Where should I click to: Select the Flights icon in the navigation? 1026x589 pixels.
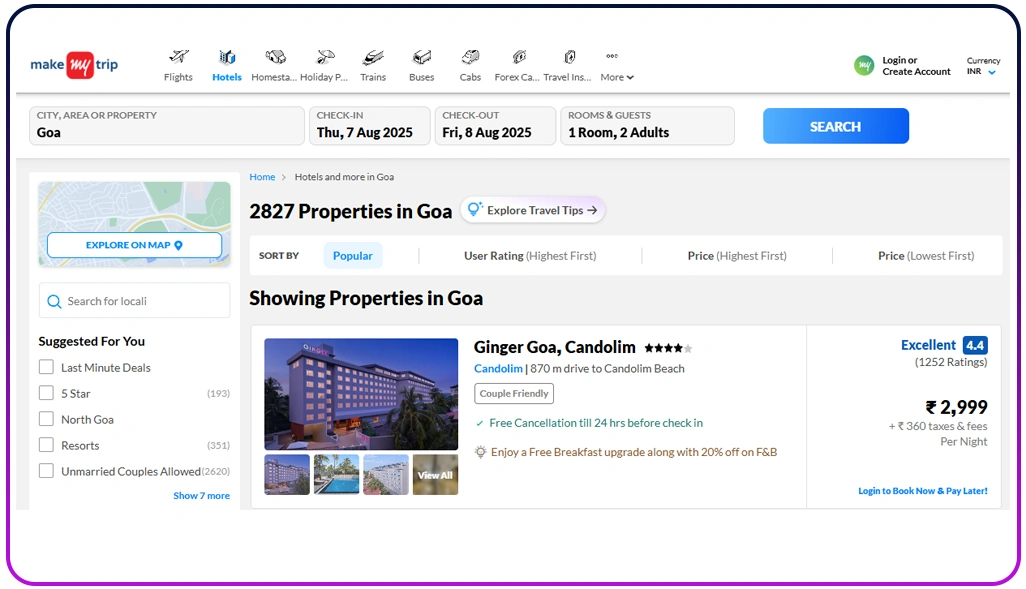(x=178, y=64)
